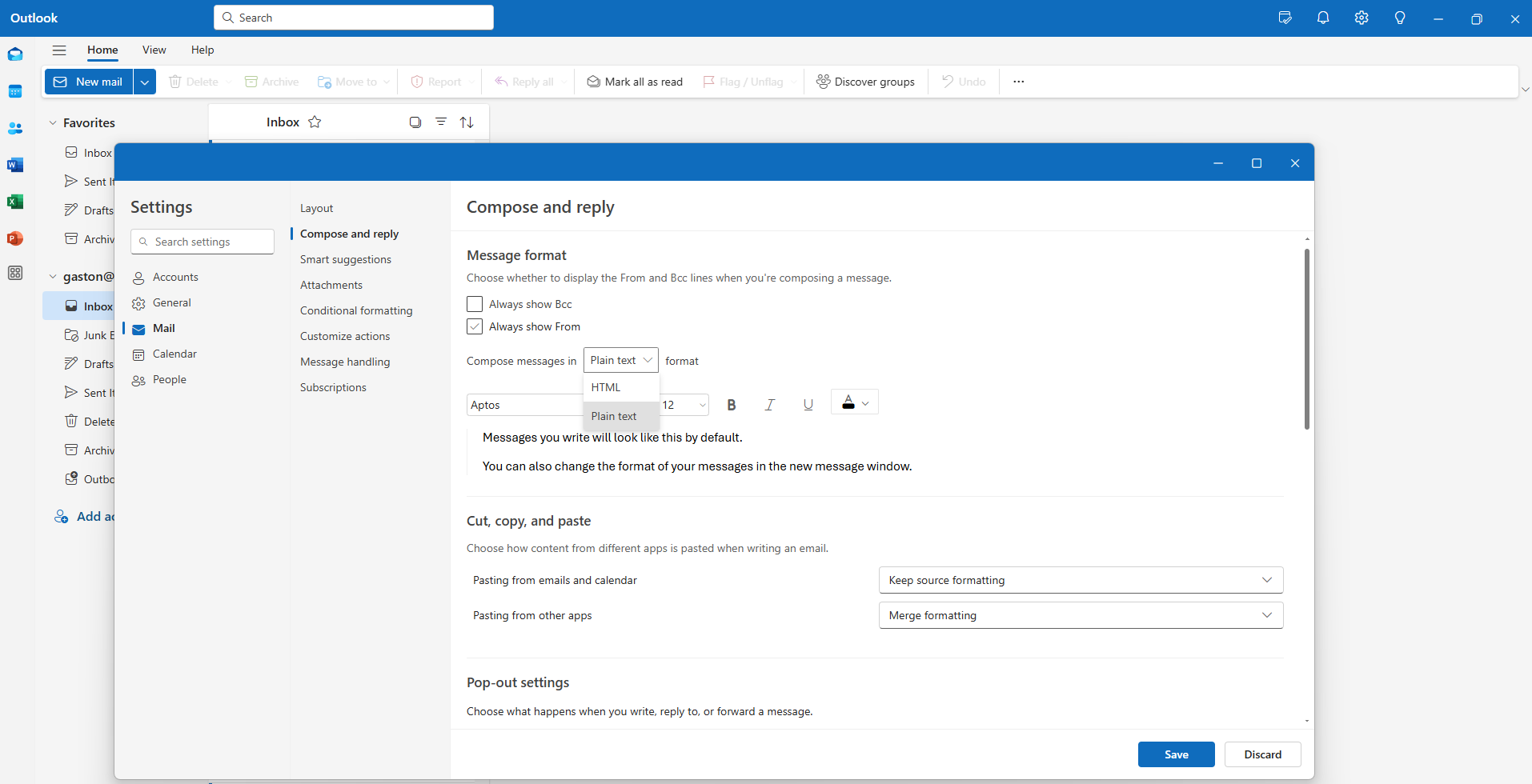Open Message handling settings page
This screenshot has height=784, width=1532.
click(345, 362)
